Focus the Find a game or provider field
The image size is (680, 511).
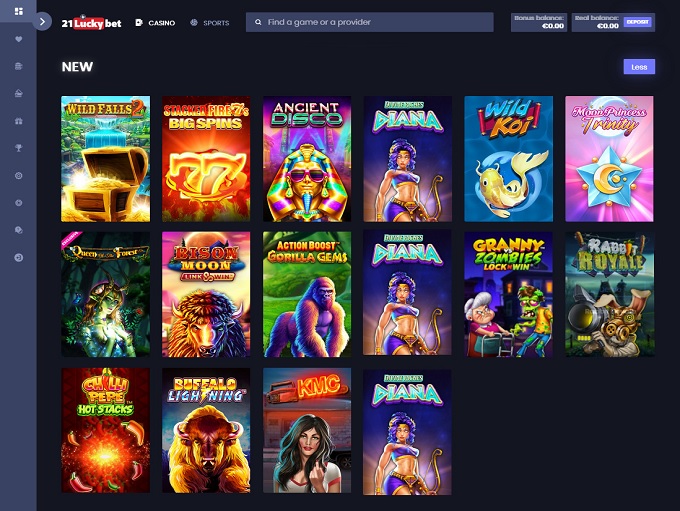pyautogui.click(x=375, y=22)
